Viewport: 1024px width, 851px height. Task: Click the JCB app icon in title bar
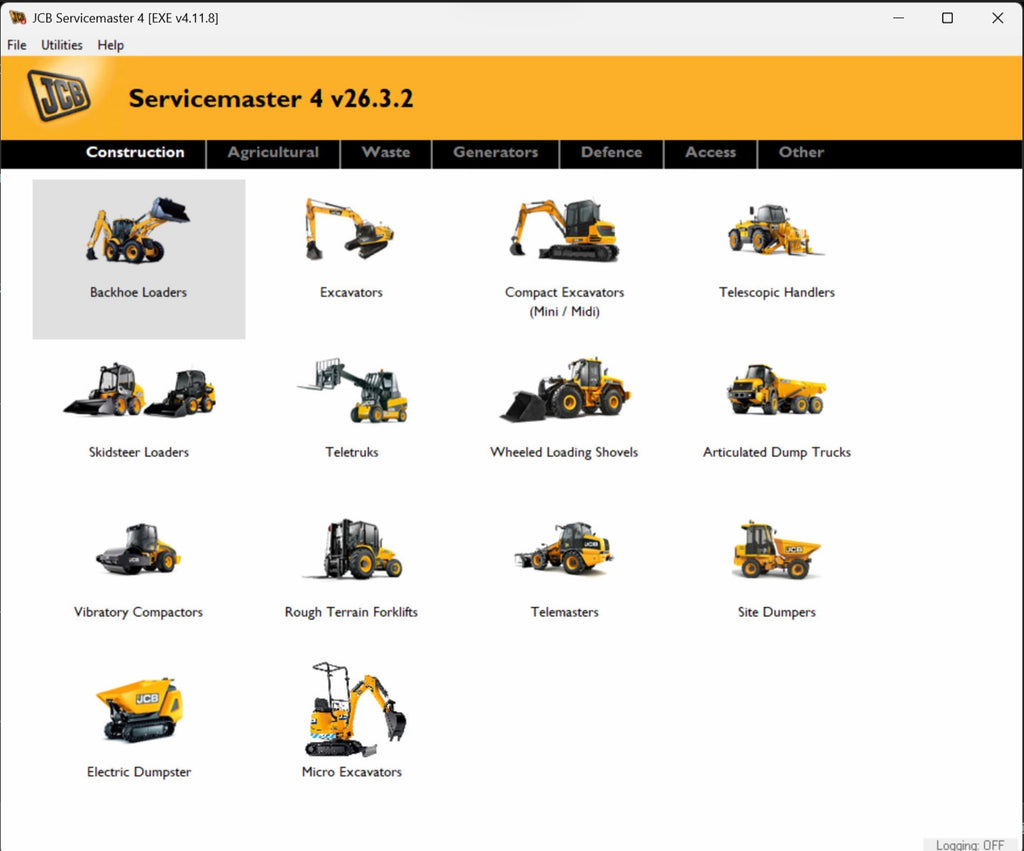click(x=18, y=18)
